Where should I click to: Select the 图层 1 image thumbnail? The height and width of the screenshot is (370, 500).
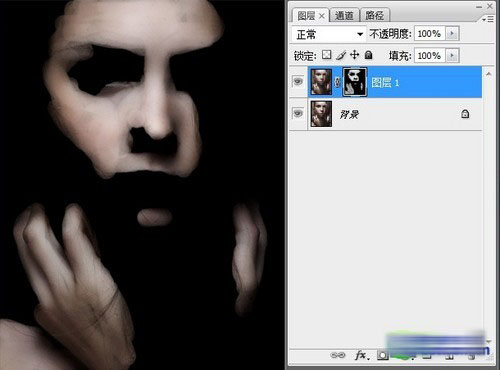click(x=321, y=82)
